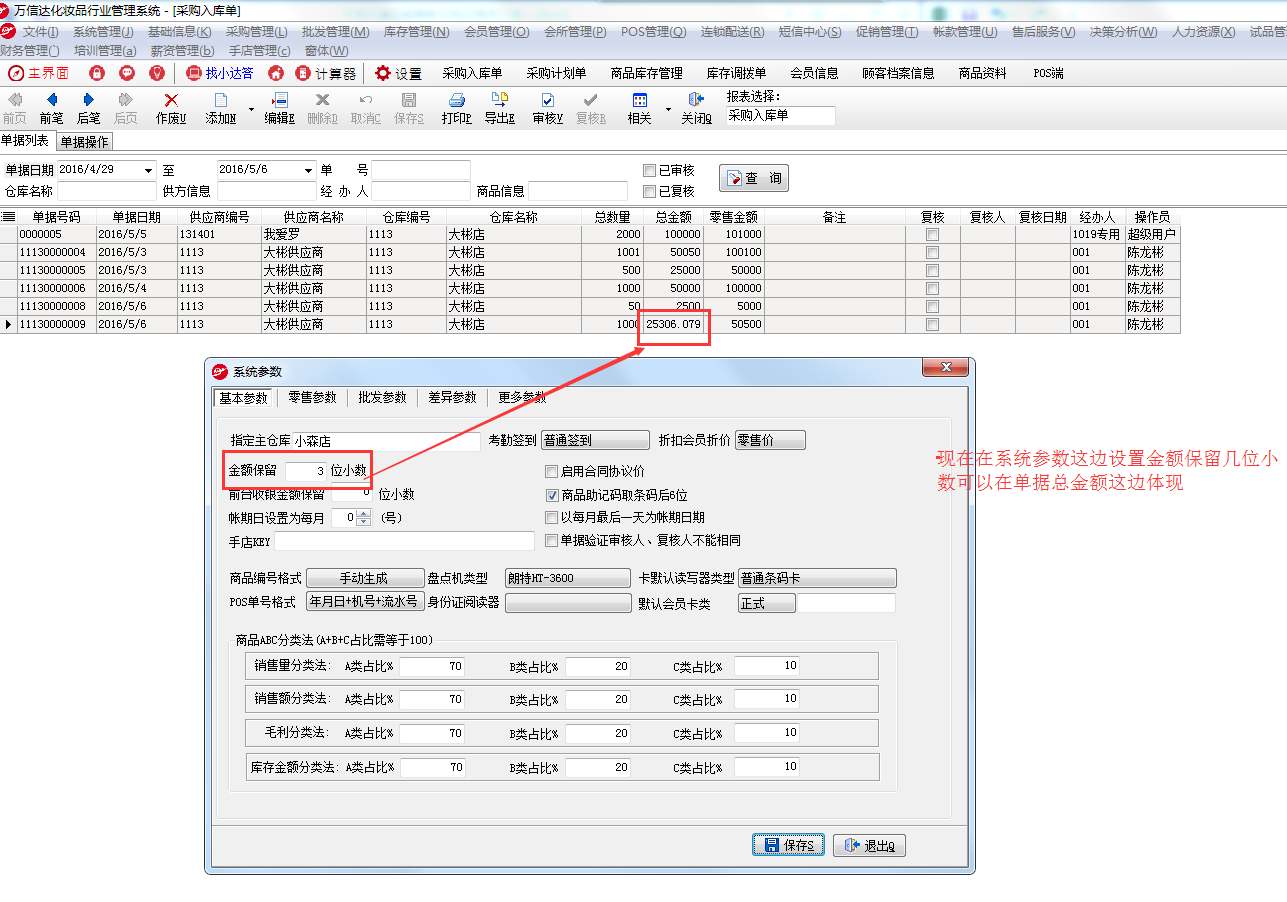Viewport: 1287px width, 902px height.
Task: Go to 后页 last page
Action: click(x=125, y=108)
